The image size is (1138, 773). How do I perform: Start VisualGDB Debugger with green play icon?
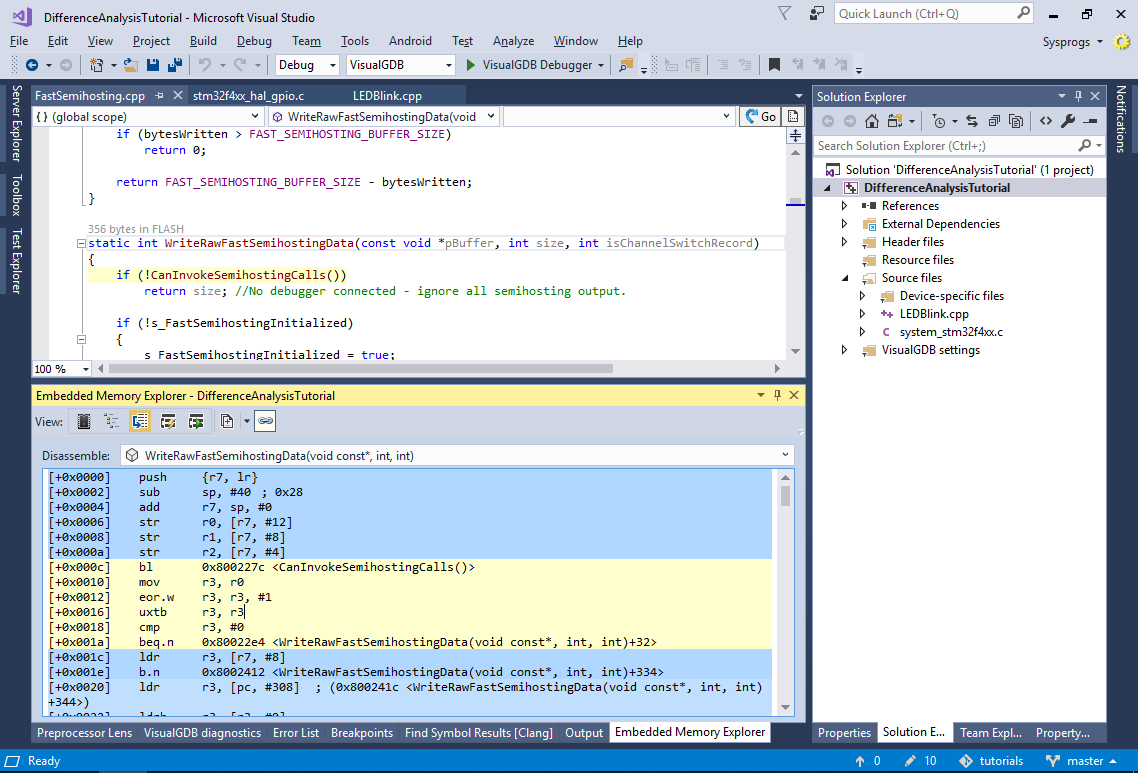pos(470,65)
